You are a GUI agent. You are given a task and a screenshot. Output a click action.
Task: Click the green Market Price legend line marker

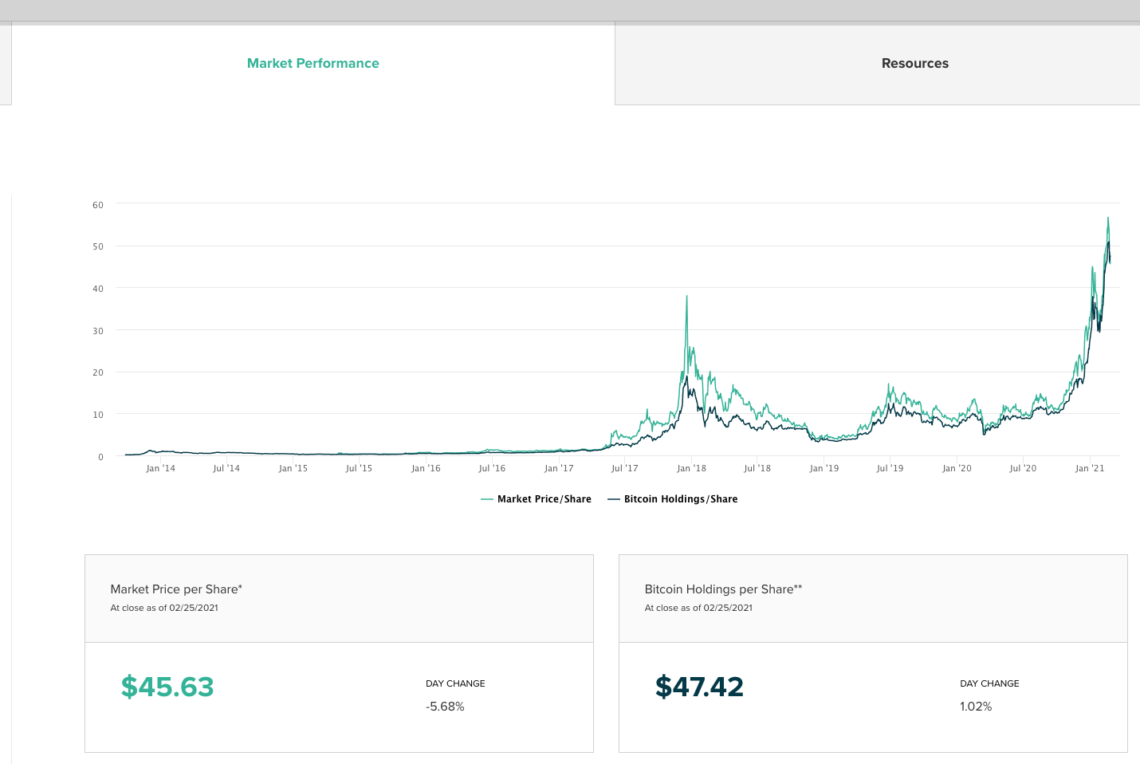coord(487,498)
